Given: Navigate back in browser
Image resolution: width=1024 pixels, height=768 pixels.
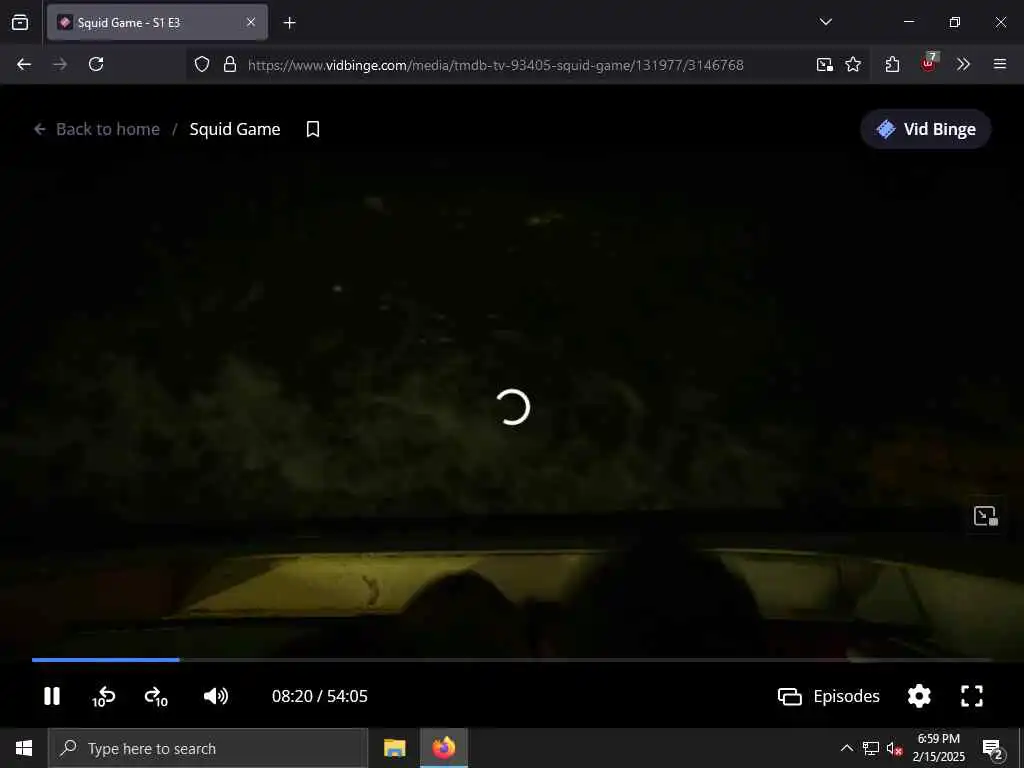Looking at the screenshot, I should (24, 64).
